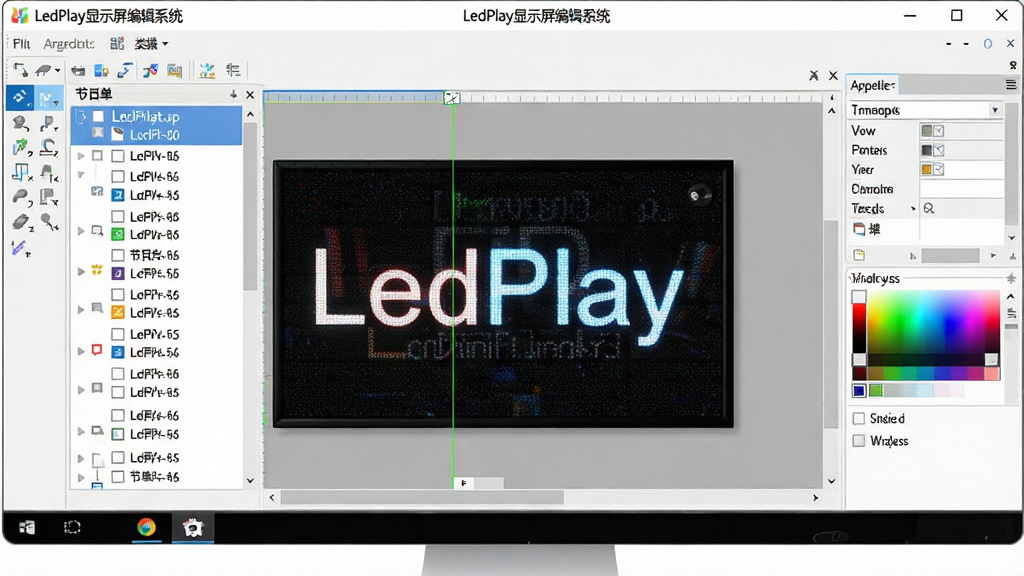Click the red-blue pin icon in the top toolbar
The image size is (1024, 576).
pos(150,70)
